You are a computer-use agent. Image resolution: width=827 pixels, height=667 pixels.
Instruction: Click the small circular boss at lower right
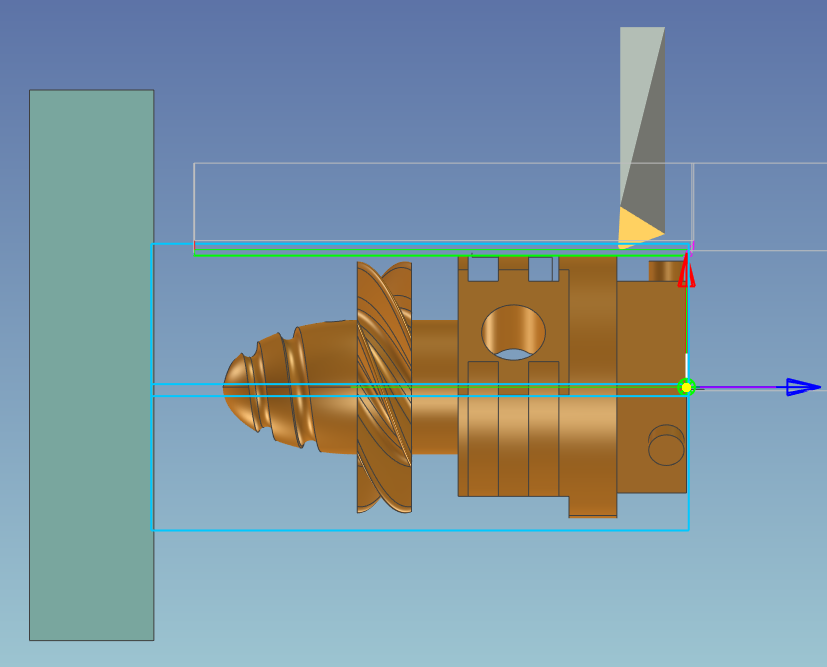point(666,445)
